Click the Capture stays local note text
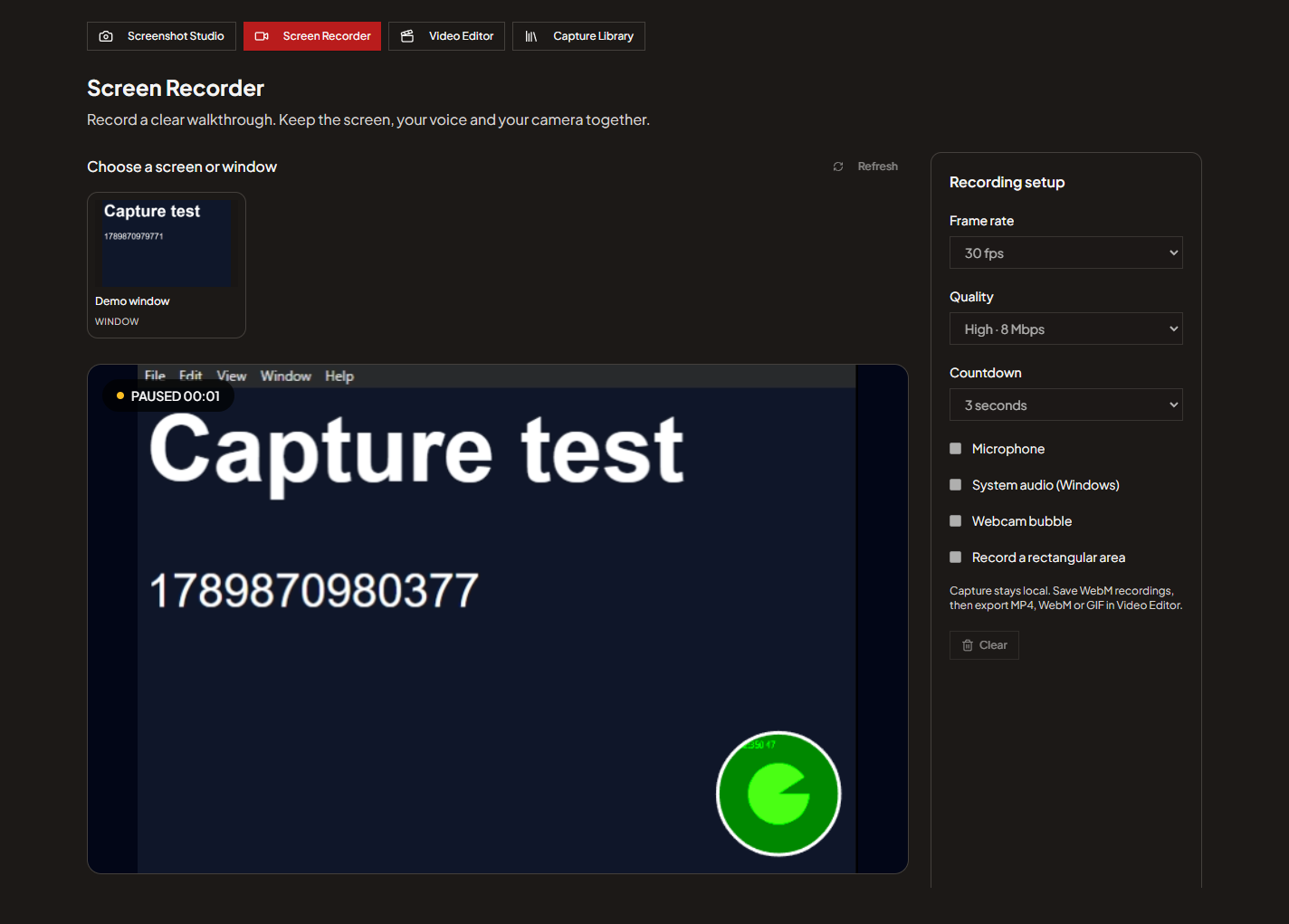1289x924 pixels. (1065, 598)
